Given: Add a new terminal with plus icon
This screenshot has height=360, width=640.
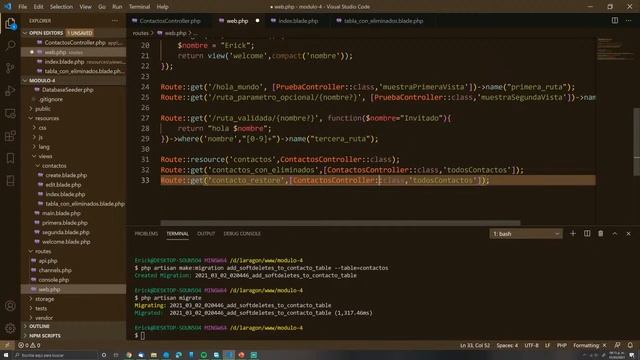Looking at the screenshot, I should point(573,233).
